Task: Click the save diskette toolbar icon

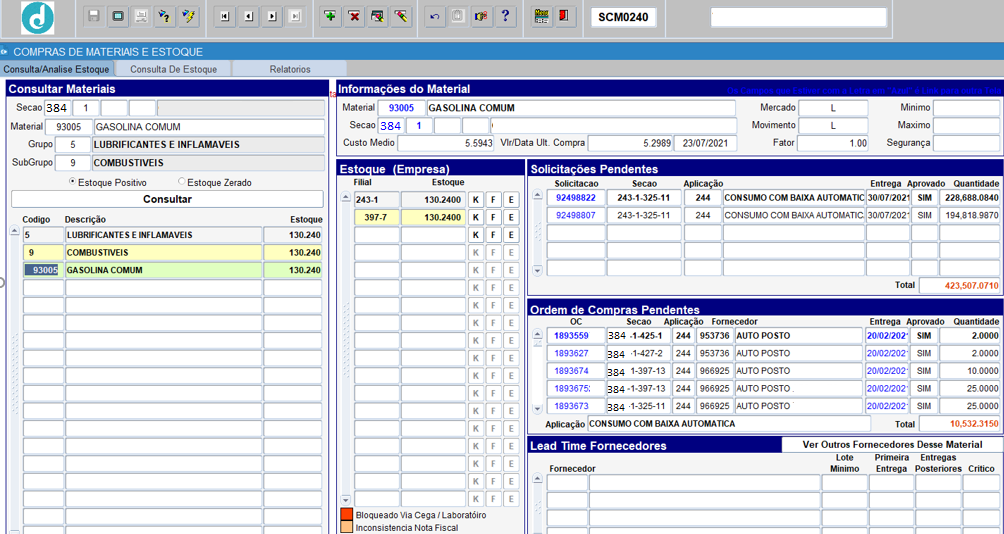Action: tap(94, 17)
